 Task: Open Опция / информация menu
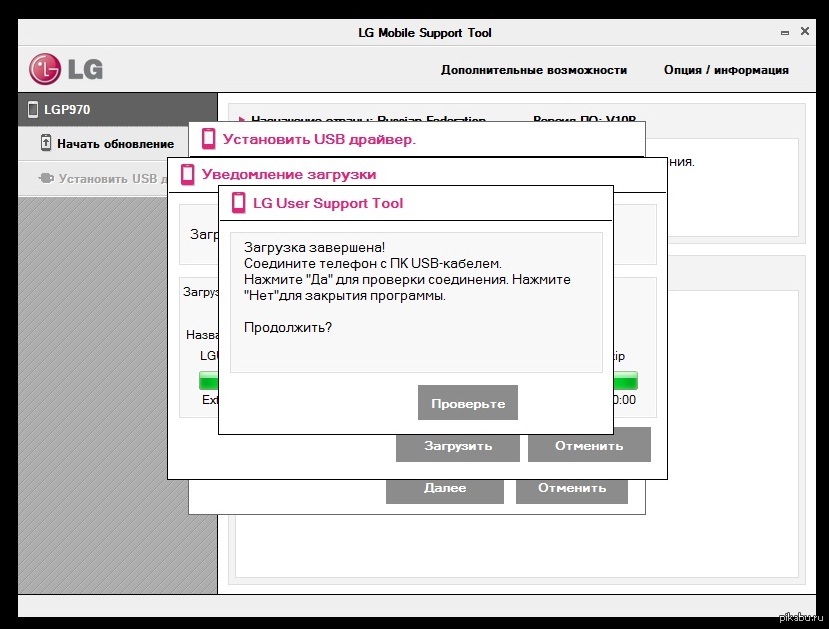726,70
